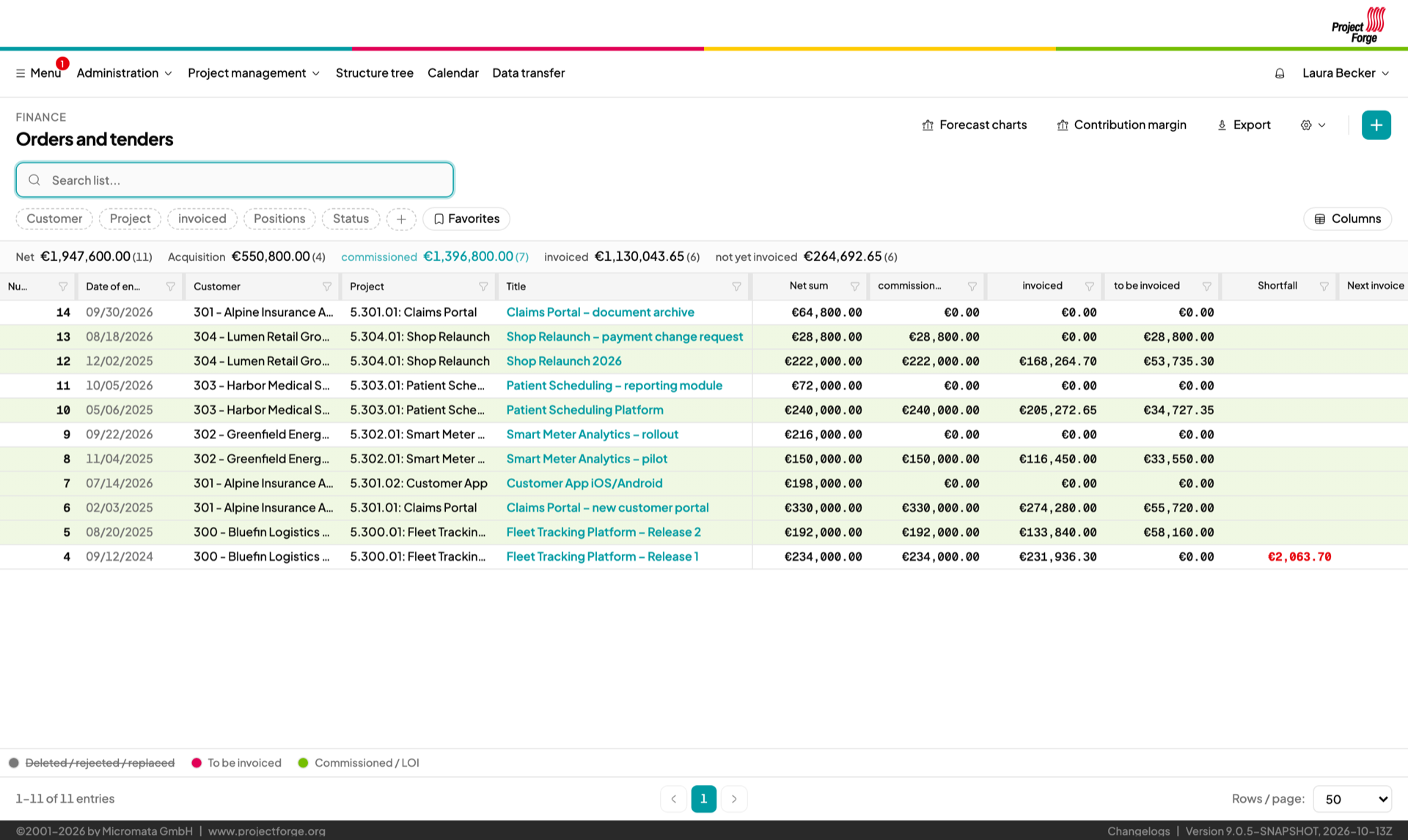Toggle the Favorites filter button
This screenshot has height=840, width=1408.
[466, 219]
